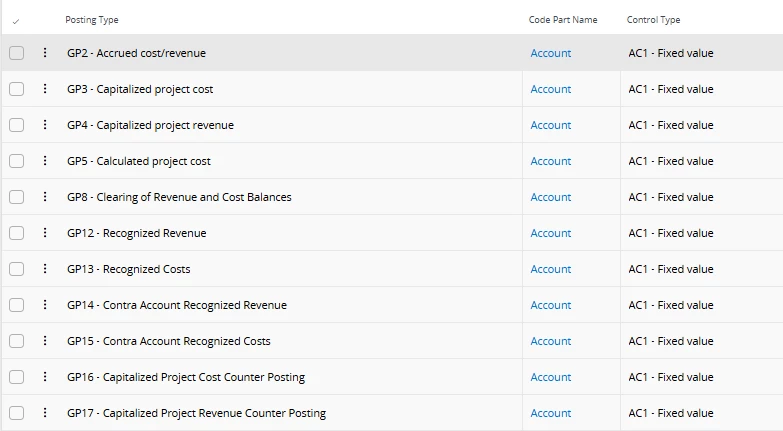Open row menu for GP12 Recognized Revenue
The width and height of the screenshot is (783, 431).
[x=45, y=232]
